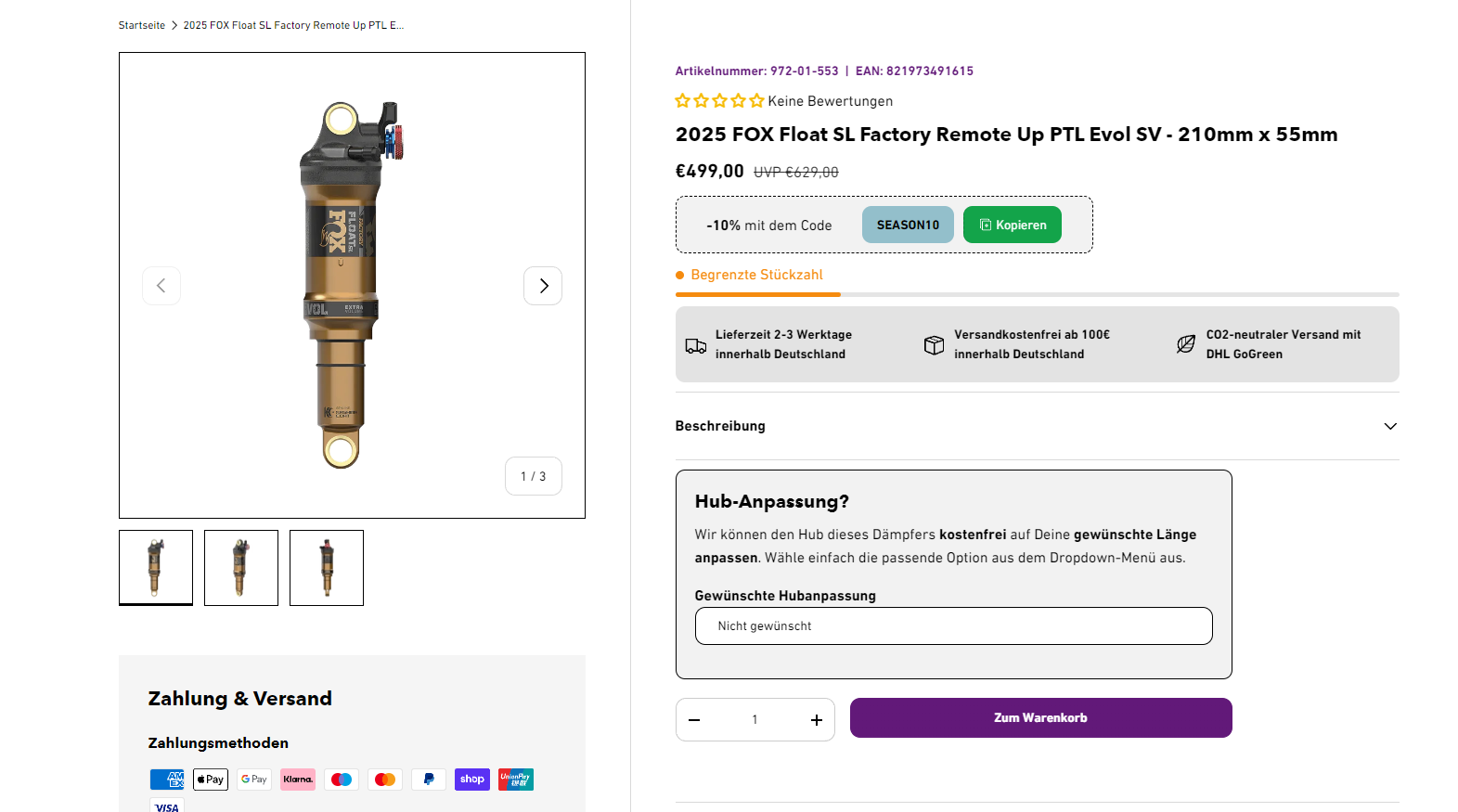Click the Apple Pay icon
The image size is (1458, 812).
click(211, 780)
